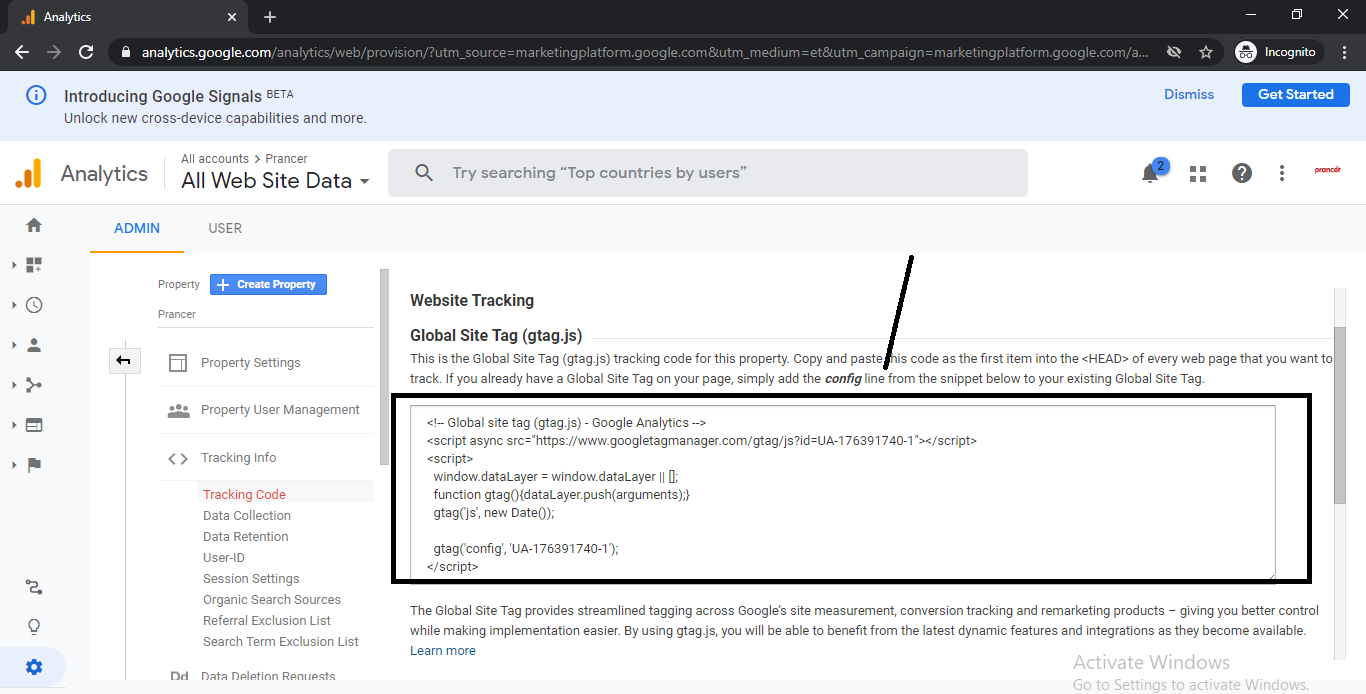1366x694 pixels.
Task: Open User-ID settings
Action: pos(224,558)
